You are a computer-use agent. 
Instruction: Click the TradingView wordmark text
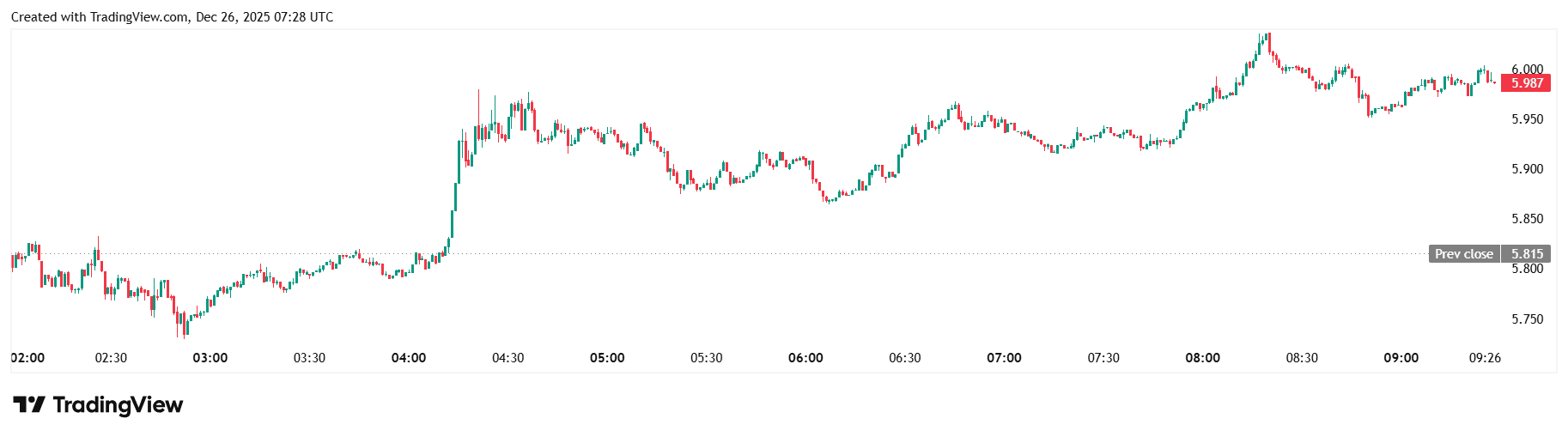click(118, 404)
